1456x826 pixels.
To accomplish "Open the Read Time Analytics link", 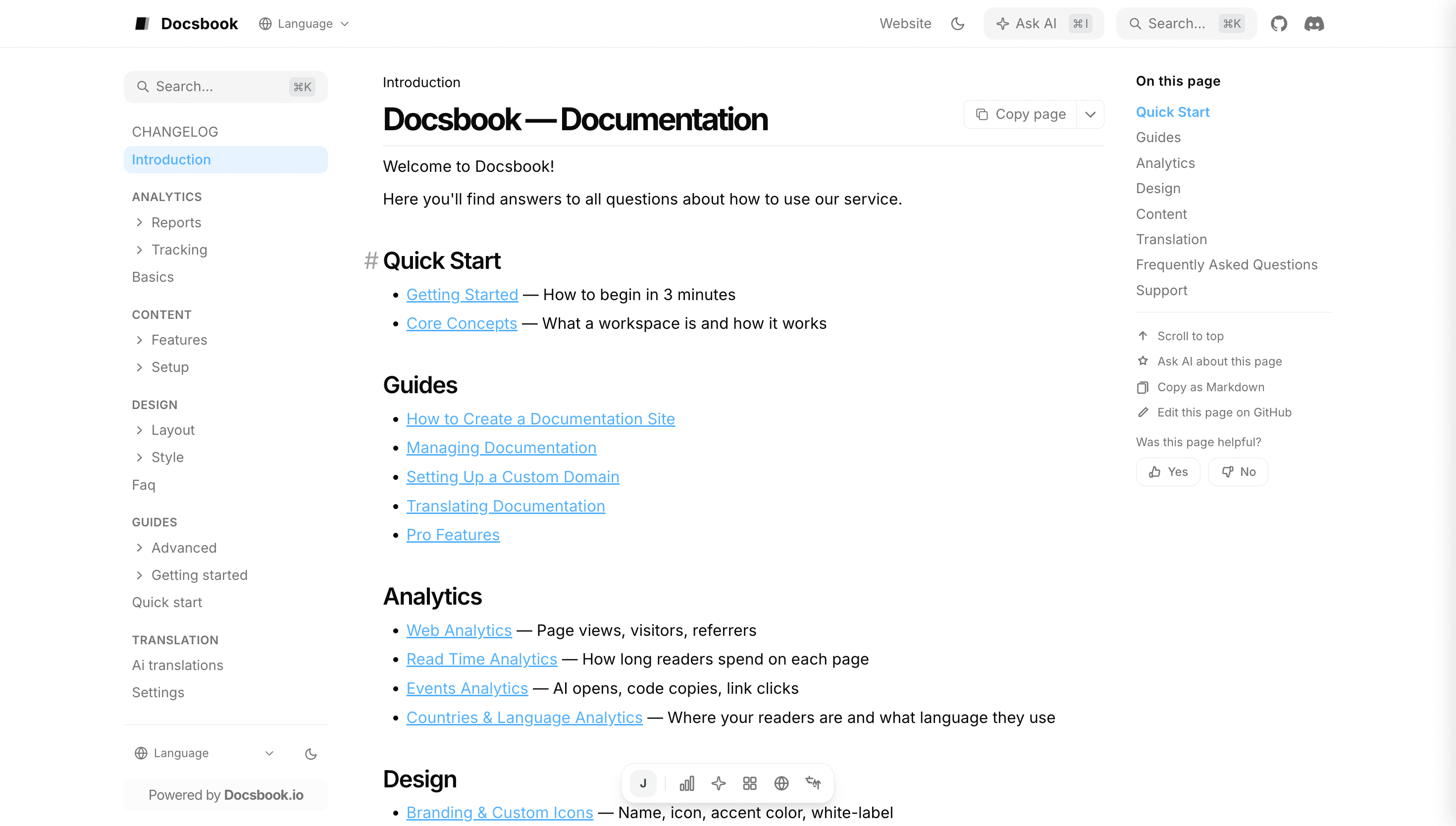I will (482, 659).
